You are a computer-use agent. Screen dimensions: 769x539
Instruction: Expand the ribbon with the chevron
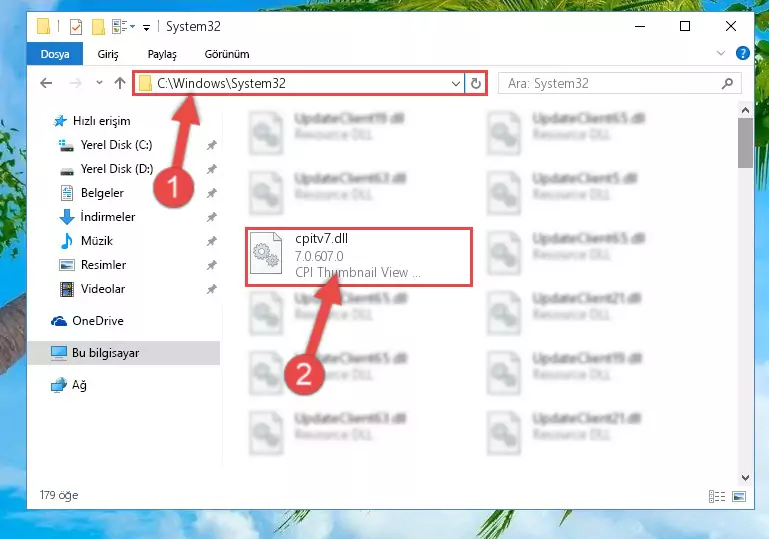720,53
